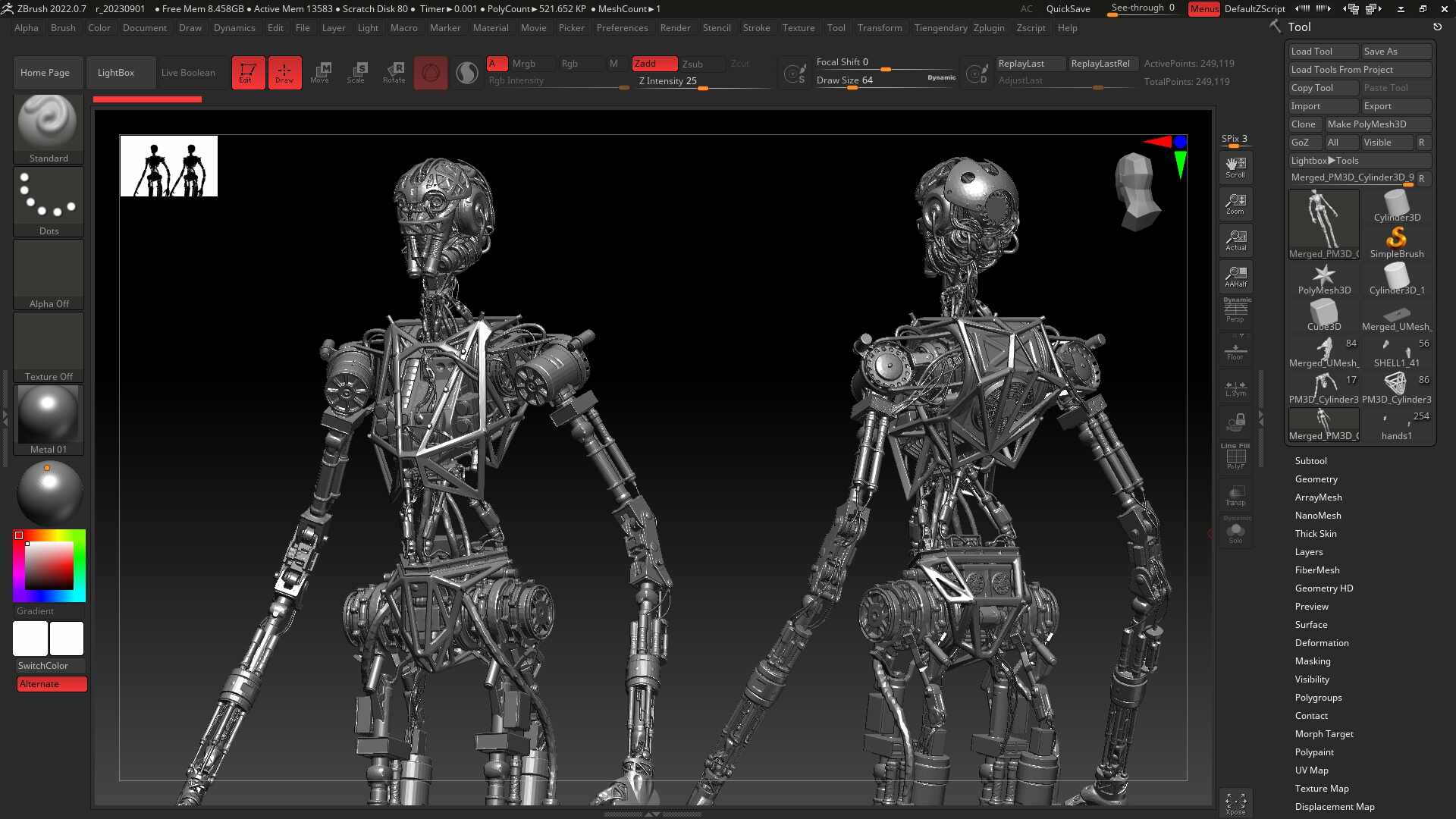Screen dimensions: 1456x819
Task: Click the Draw Size slider
Action: click(886, 80)
